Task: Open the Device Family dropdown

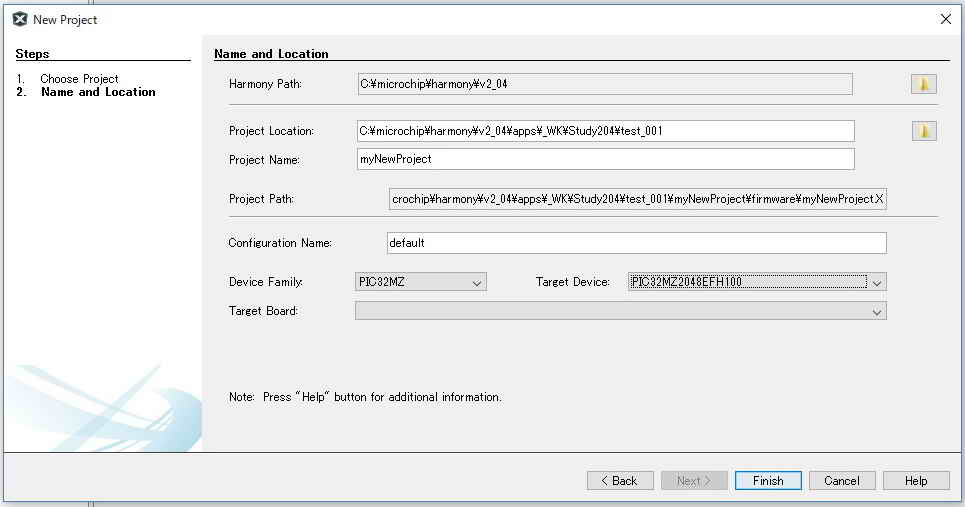Action: 420,282
